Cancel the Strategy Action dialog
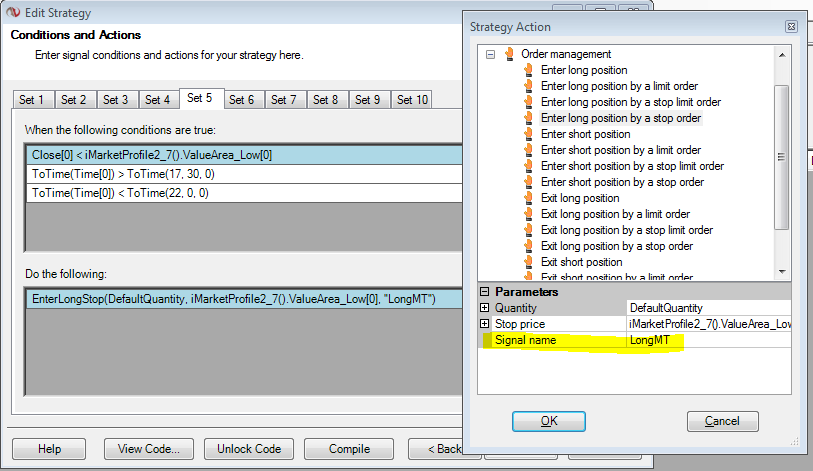This screenshot has height=471, width=813. pyautogui.click(x=722, y=421)
